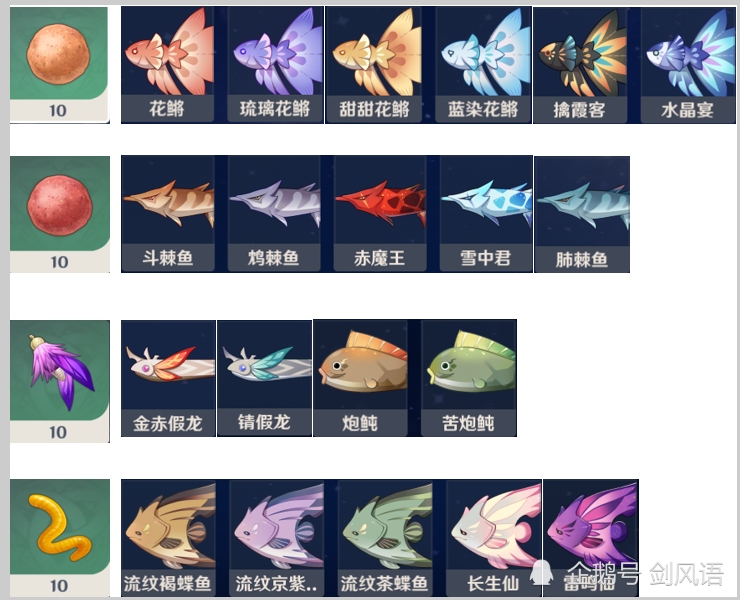Click the 斗棘鱼 fish card
Screen dimensions: 740x600
(x=168, y=214)
